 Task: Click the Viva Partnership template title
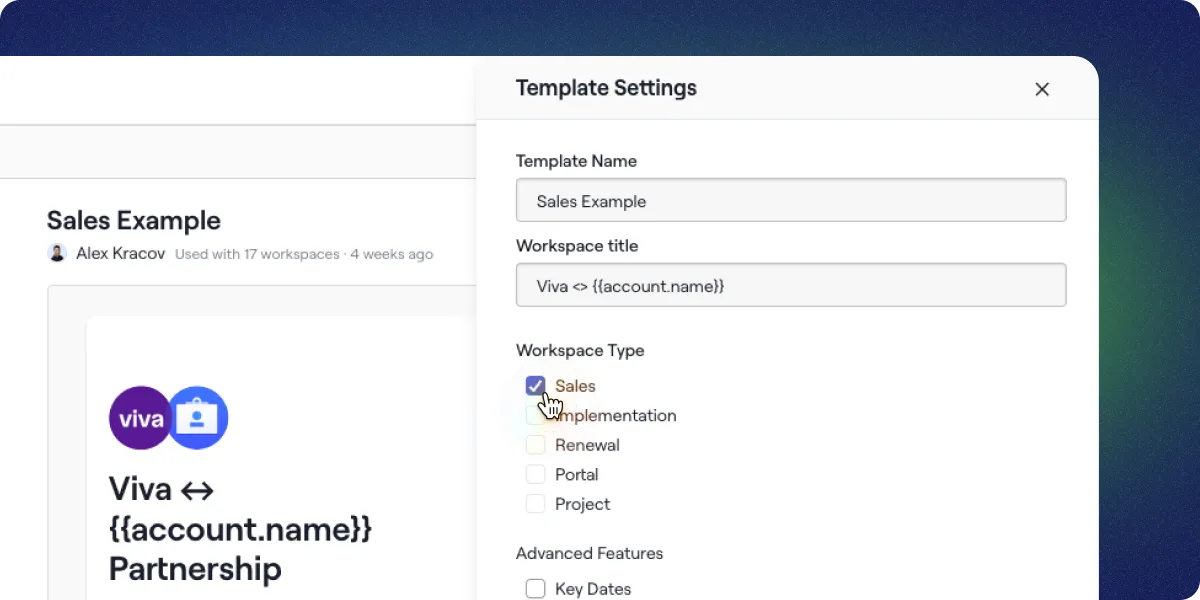pyautogui.click(x=240, y=529)
